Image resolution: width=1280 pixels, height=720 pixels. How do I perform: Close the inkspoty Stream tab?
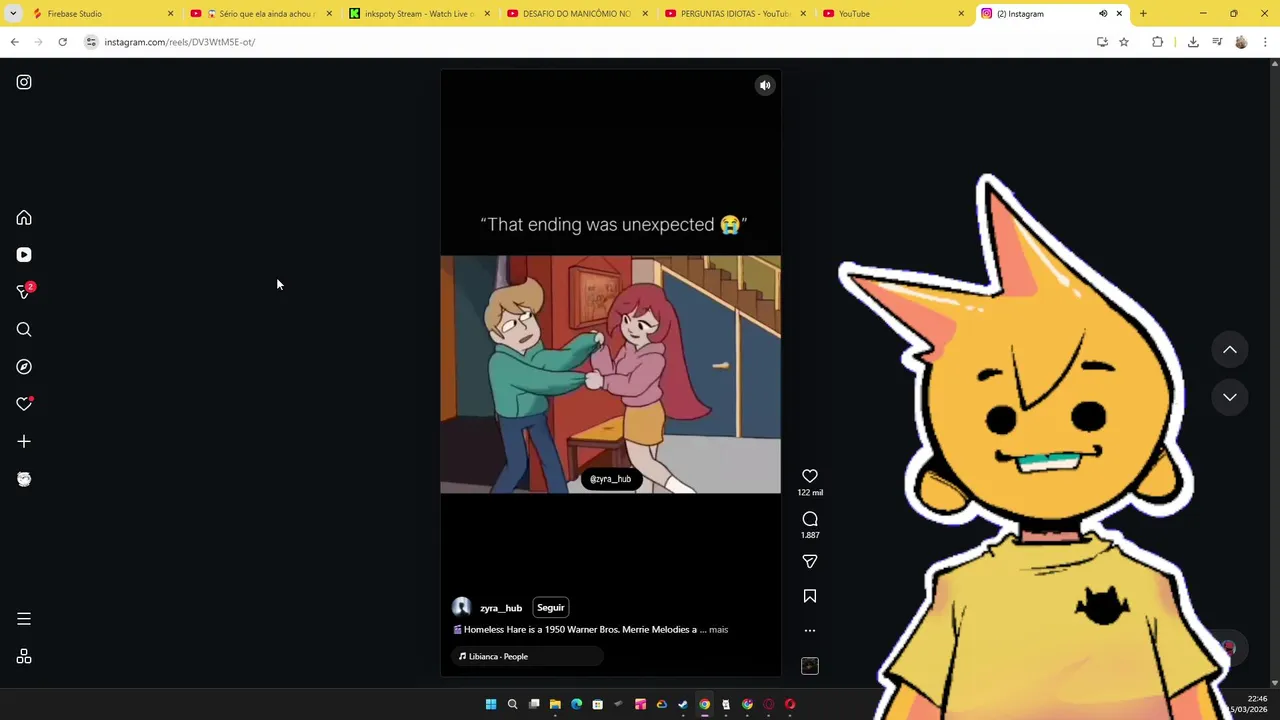pyautogui.click(x=487, y=14)
